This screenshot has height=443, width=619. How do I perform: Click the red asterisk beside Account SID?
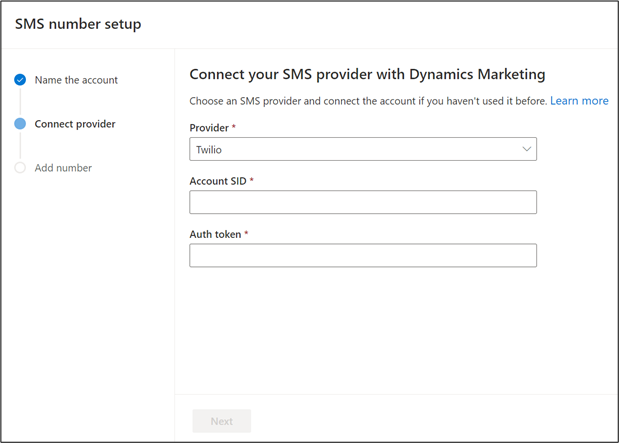click(252, 181)
